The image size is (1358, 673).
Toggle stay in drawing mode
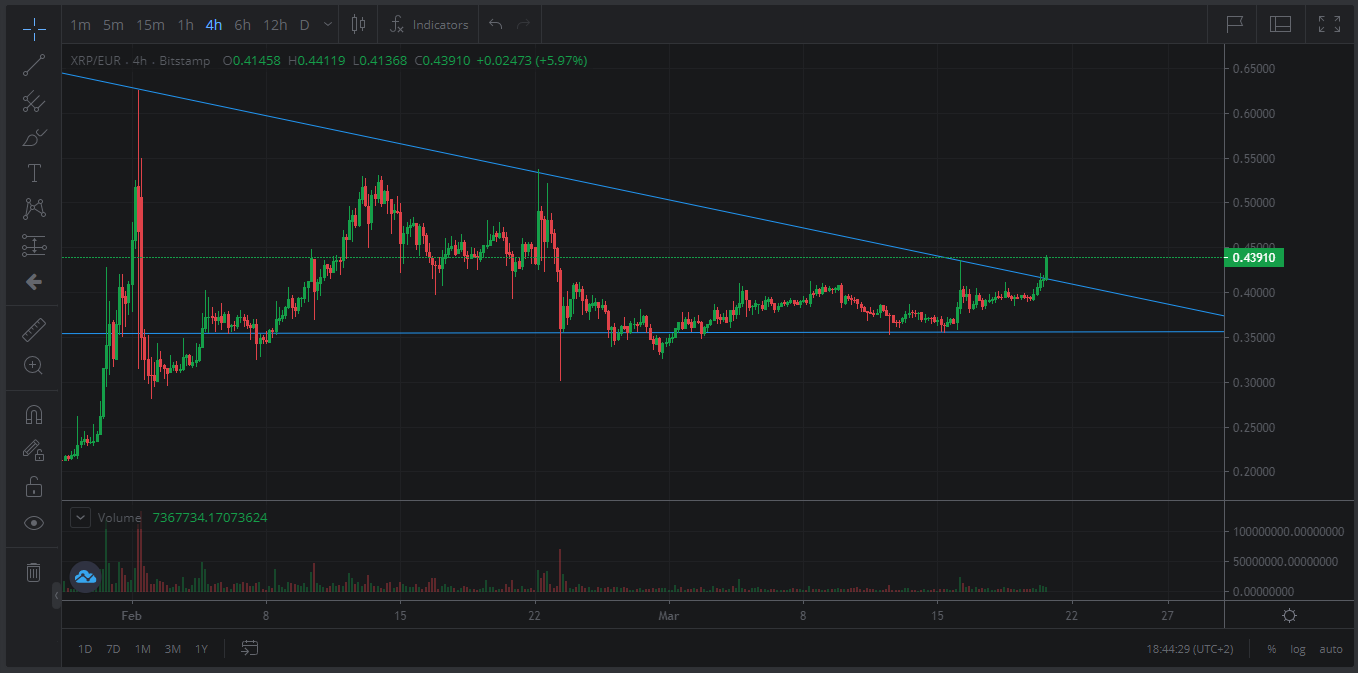click(x=34, y=450)
